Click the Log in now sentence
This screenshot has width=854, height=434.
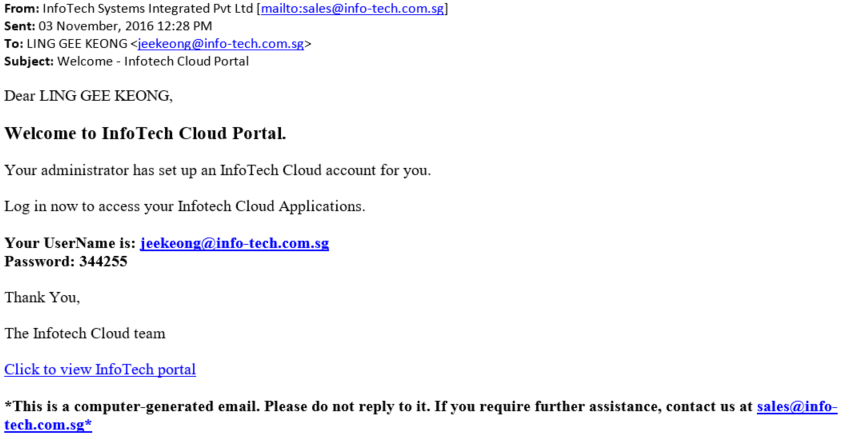185,207
